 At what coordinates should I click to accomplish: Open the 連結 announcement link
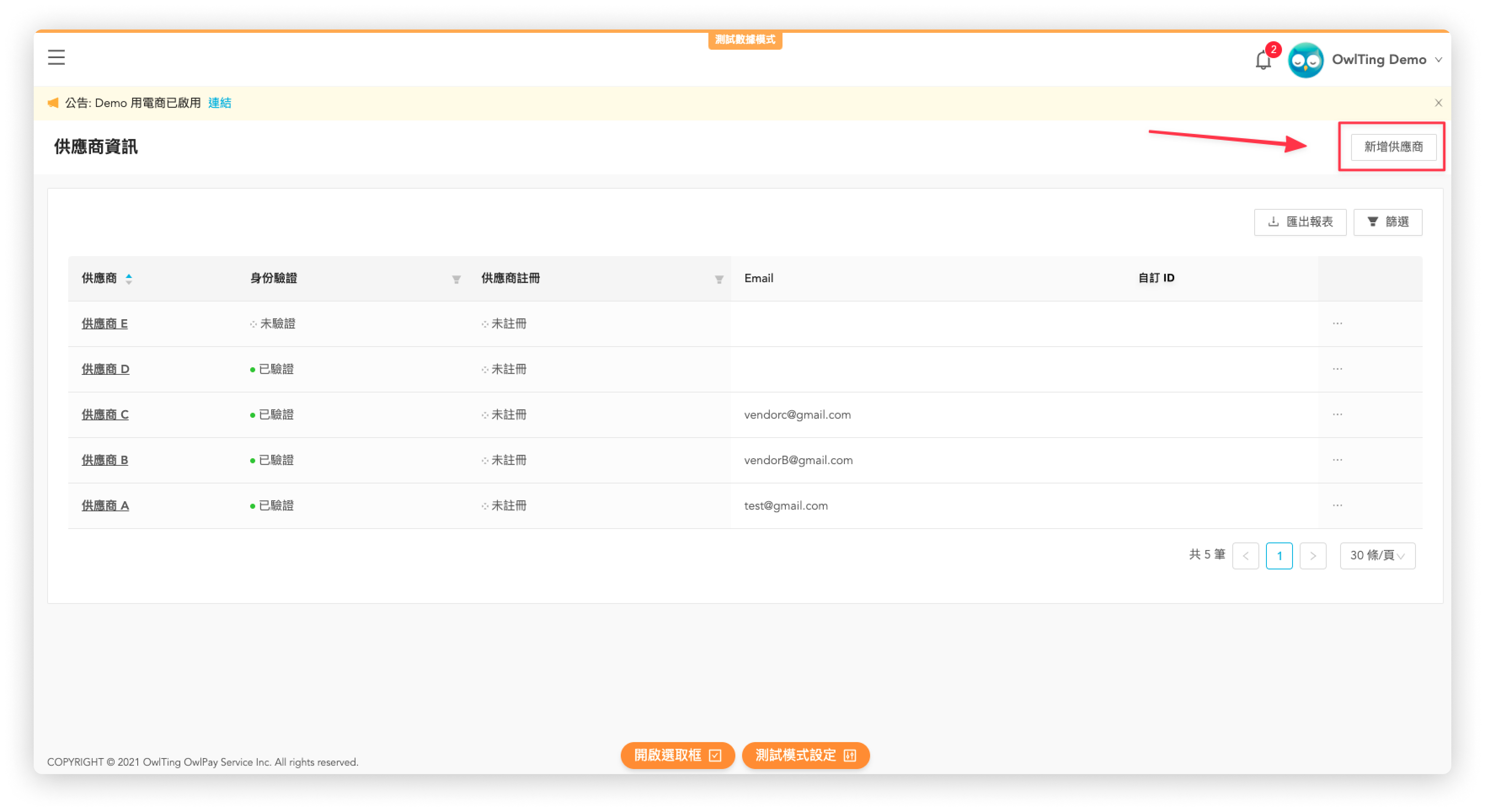click(x=220, y=103)
